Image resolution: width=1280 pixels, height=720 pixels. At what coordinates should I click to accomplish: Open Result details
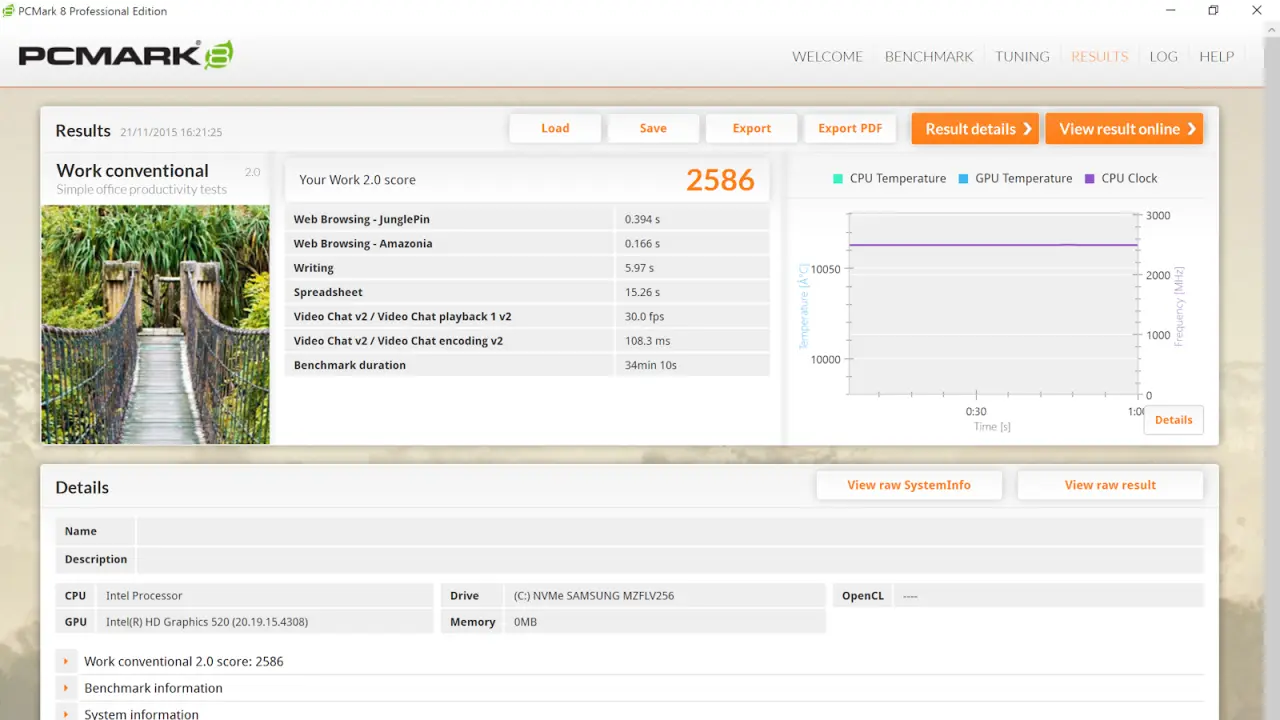tap(975, 128)
